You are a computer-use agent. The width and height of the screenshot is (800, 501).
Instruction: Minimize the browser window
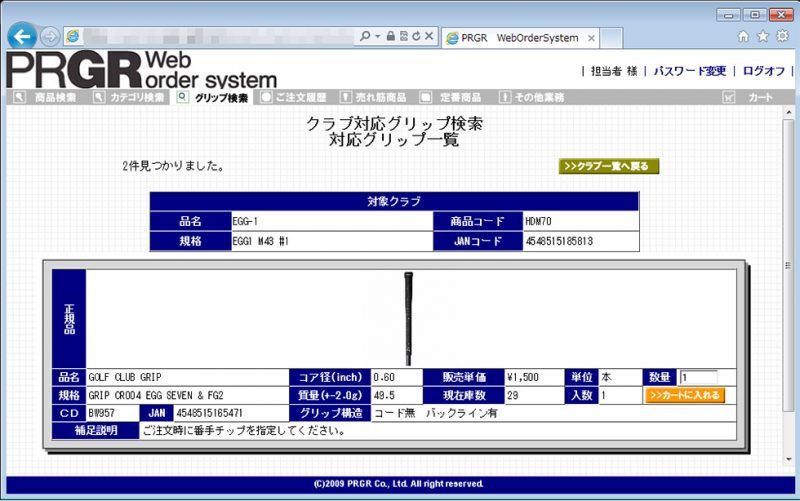pyautogui.click(x=728, y=15)
